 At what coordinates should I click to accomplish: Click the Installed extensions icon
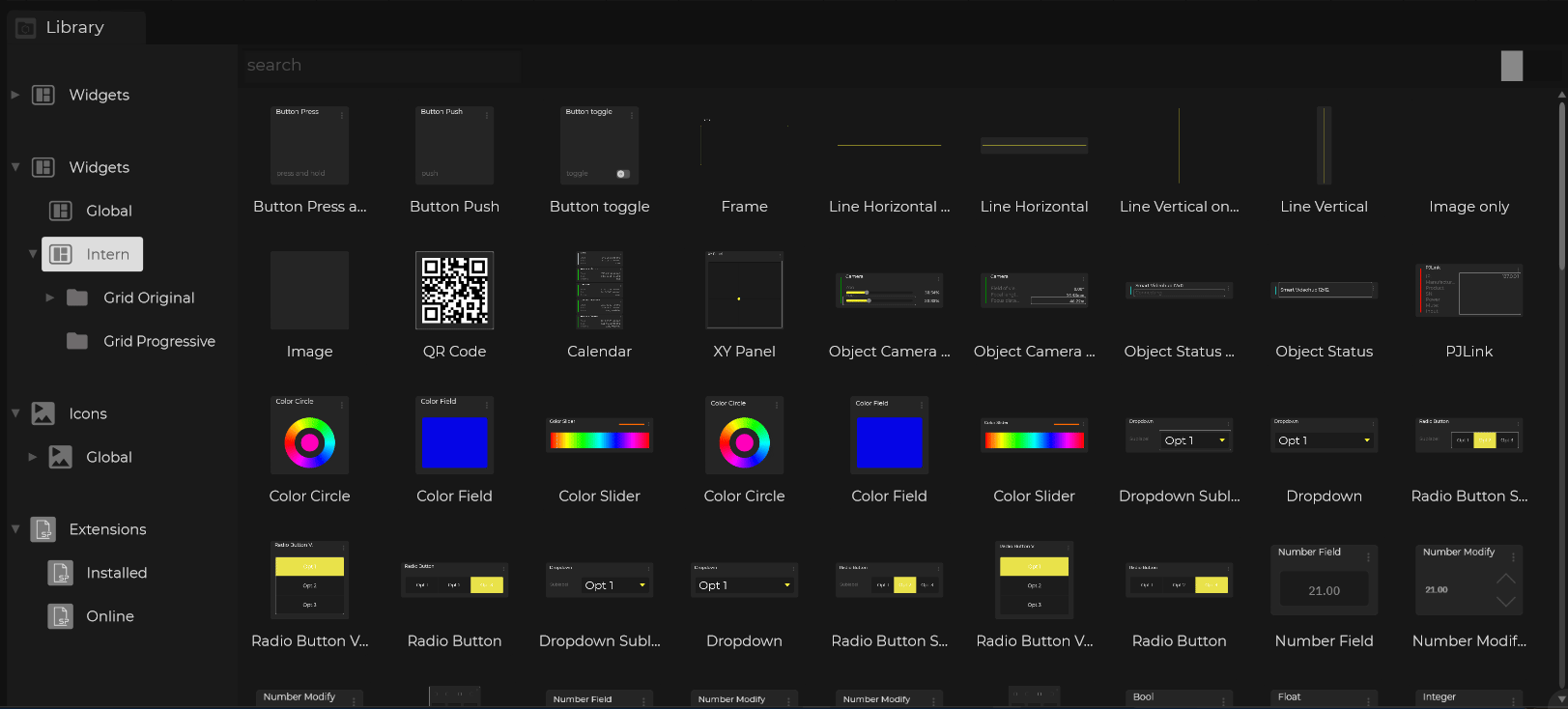61,573
